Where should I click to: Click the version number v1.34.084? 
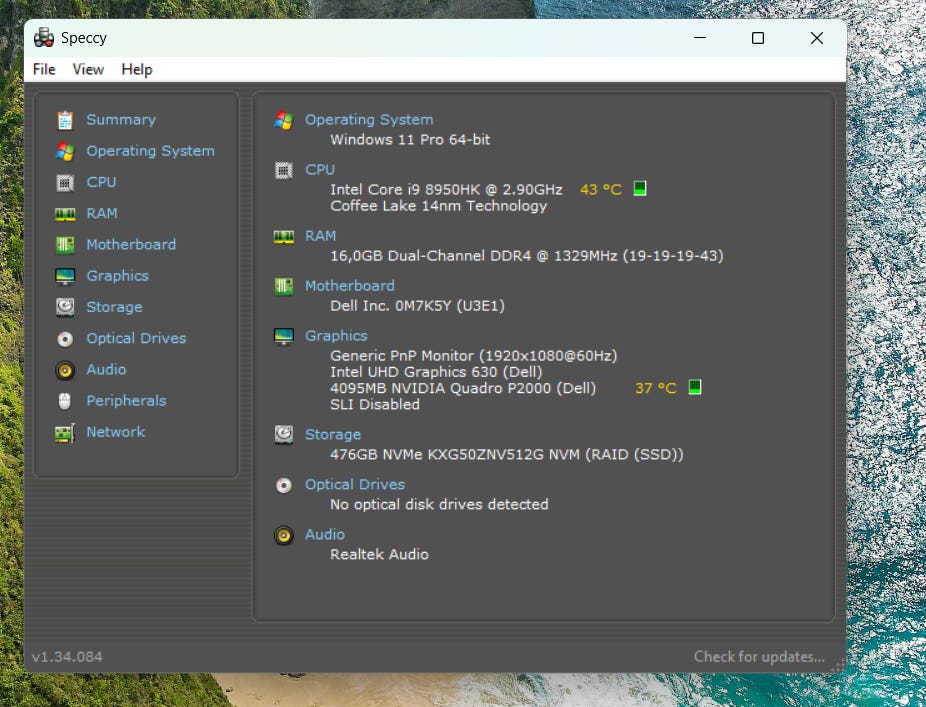tap(67, 657)
